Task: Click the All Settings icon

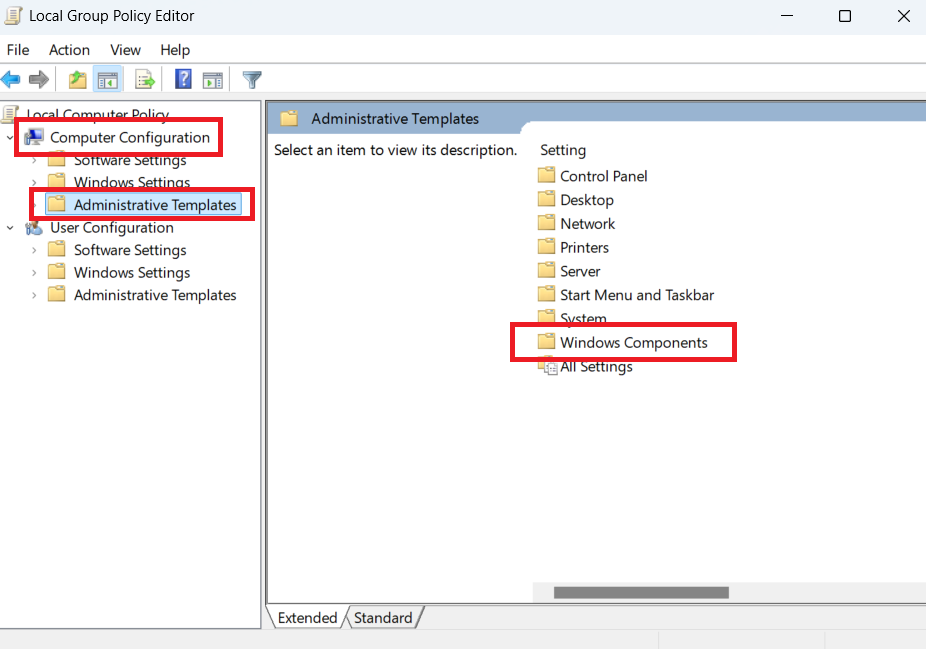Action: point(547,366)
